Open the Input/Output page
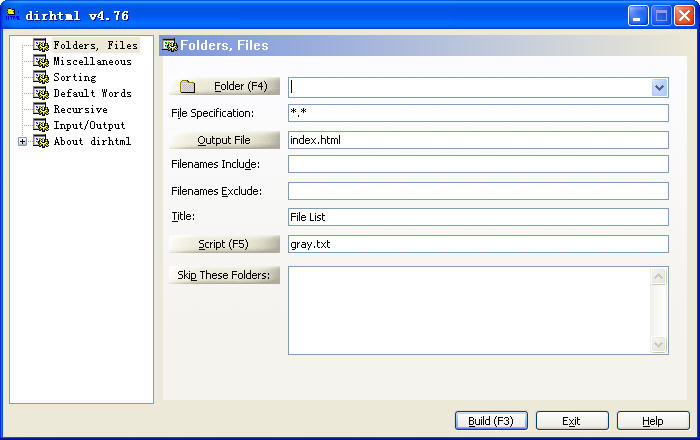700x440 pixels. (89, 125)
